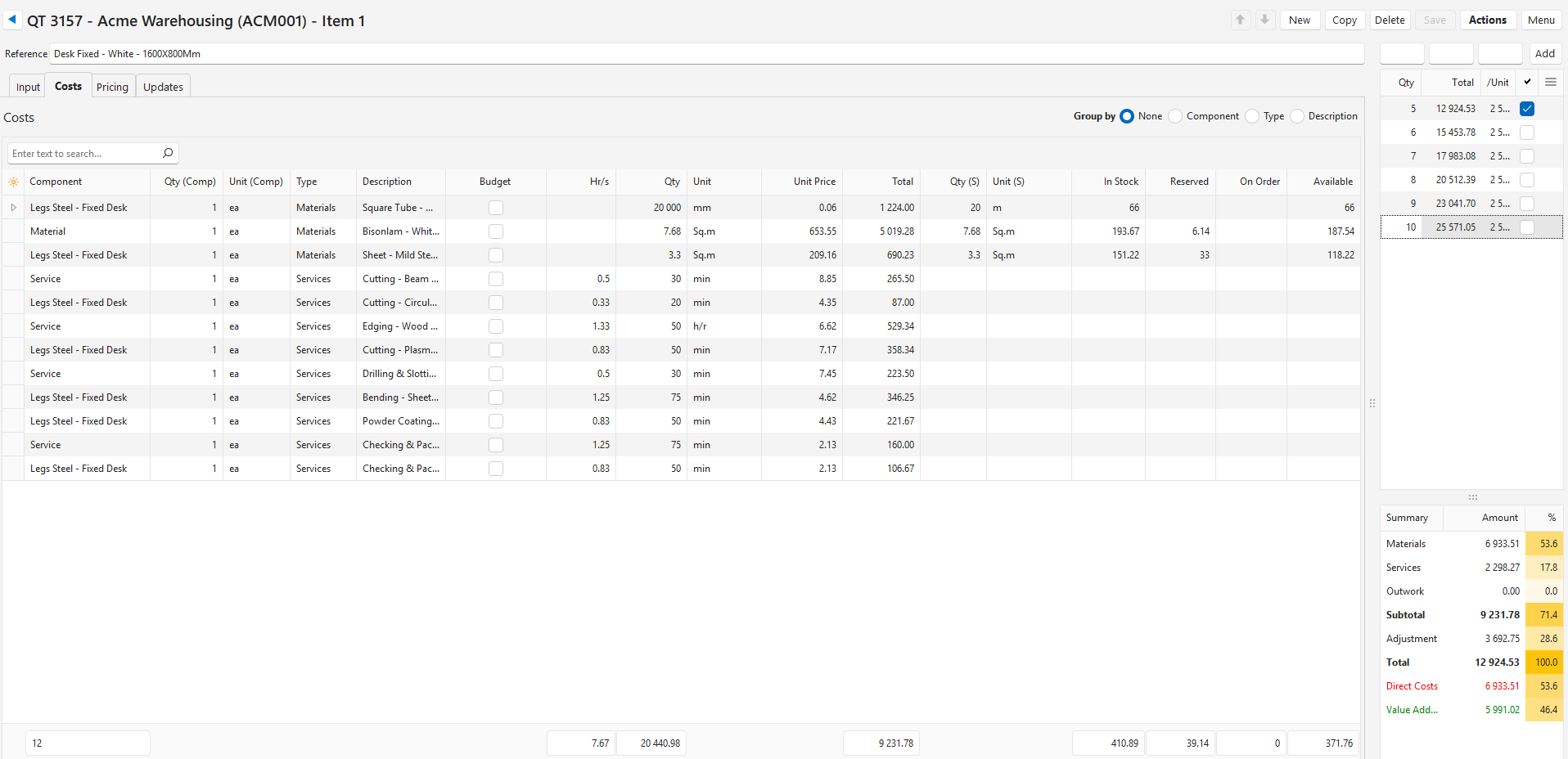Select the Costs tab
Viewport: 1568px width, 759px height.
(x=68, y=86)
